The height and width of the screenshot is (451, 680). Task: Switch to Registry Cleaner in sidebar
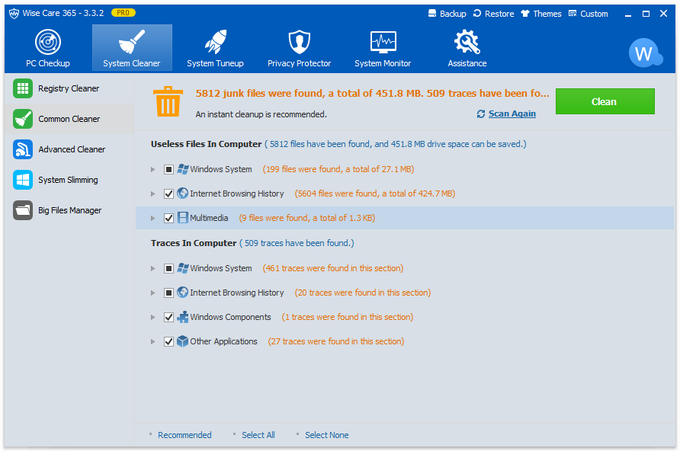[x=69, y=88]
